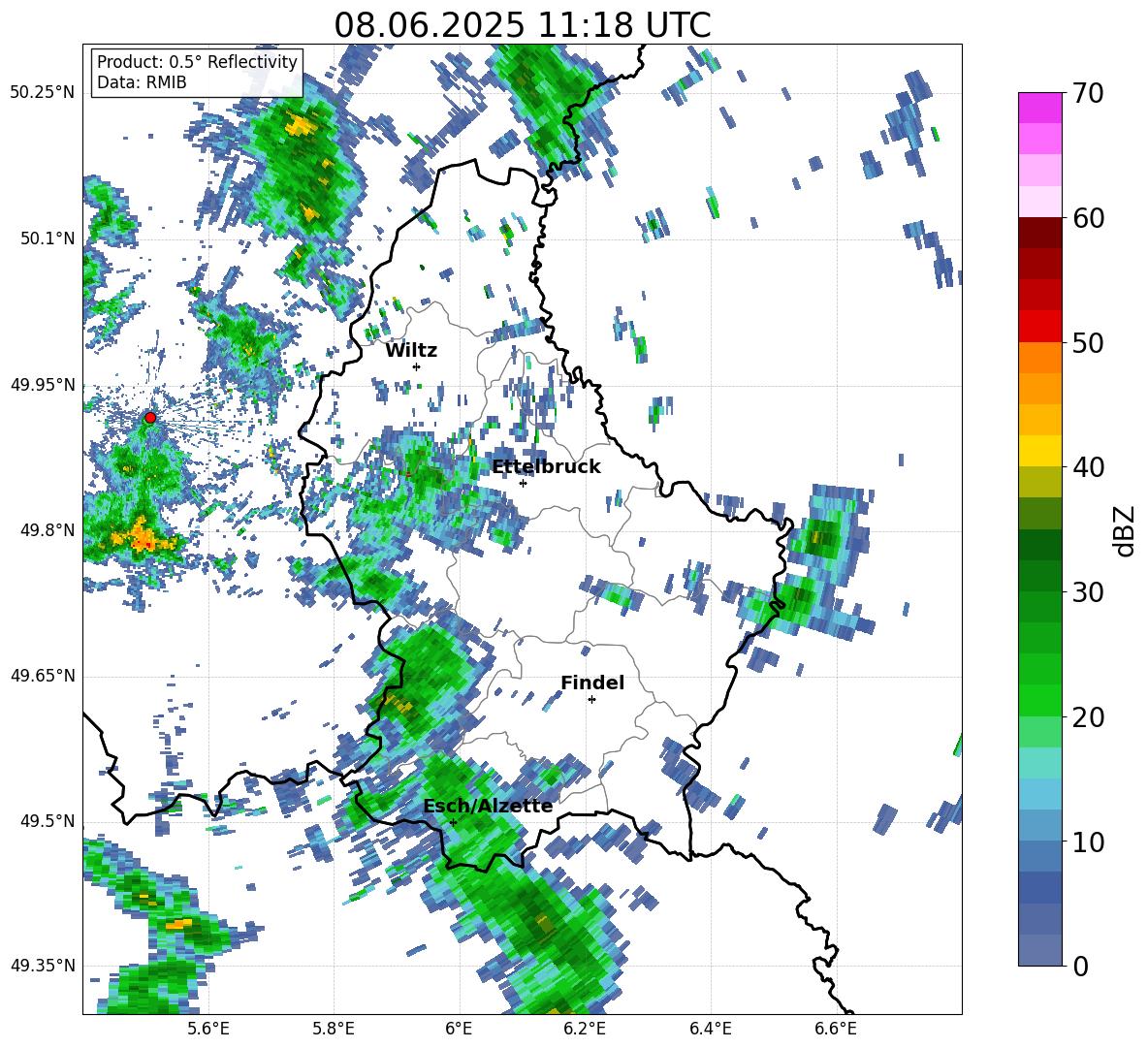Click the Data: RMIB text
The height and width of the screenshot is (1048, 1148).
(x=142, y=82)
